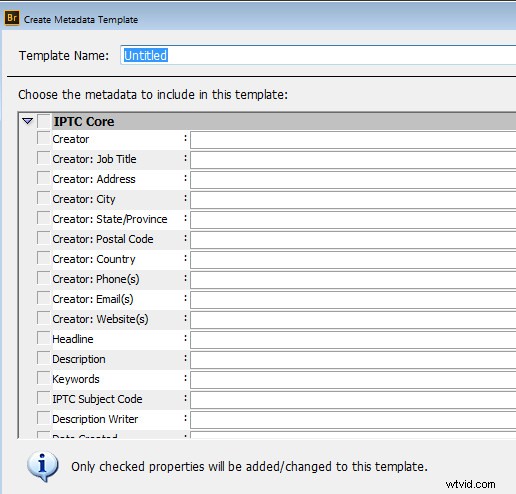Focus the Creator: City value field
The width and height of the screenshot is (516, 494).
pos(353,200)
